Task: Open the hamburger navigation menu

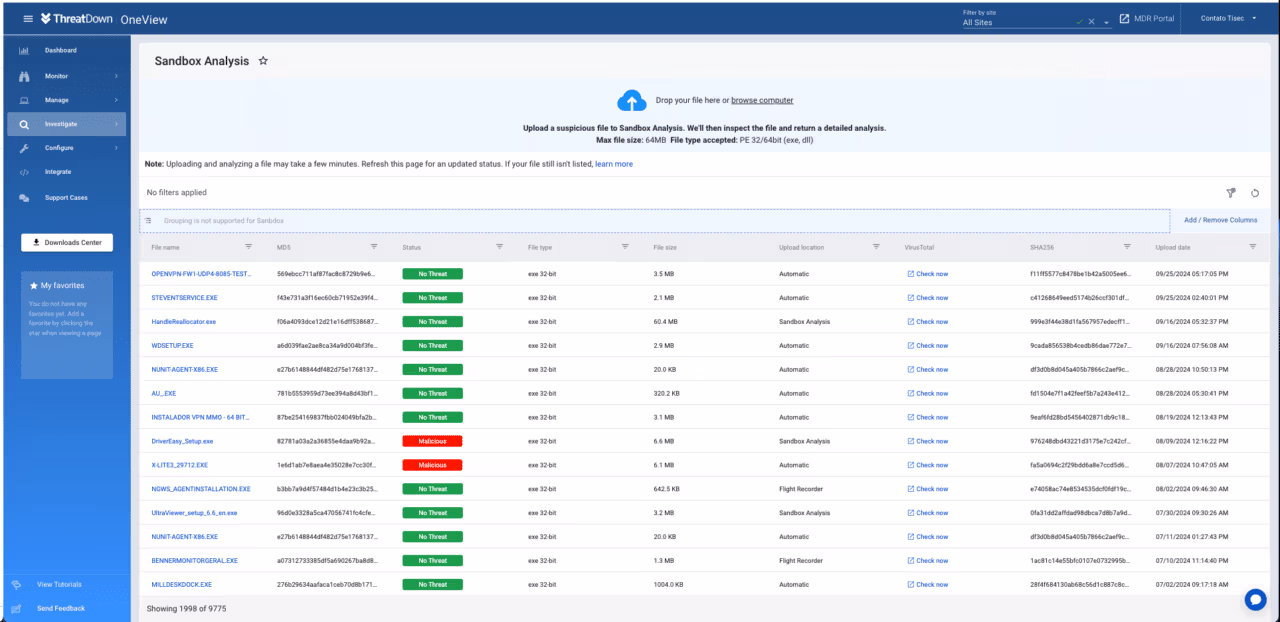Action: point(27,17)
